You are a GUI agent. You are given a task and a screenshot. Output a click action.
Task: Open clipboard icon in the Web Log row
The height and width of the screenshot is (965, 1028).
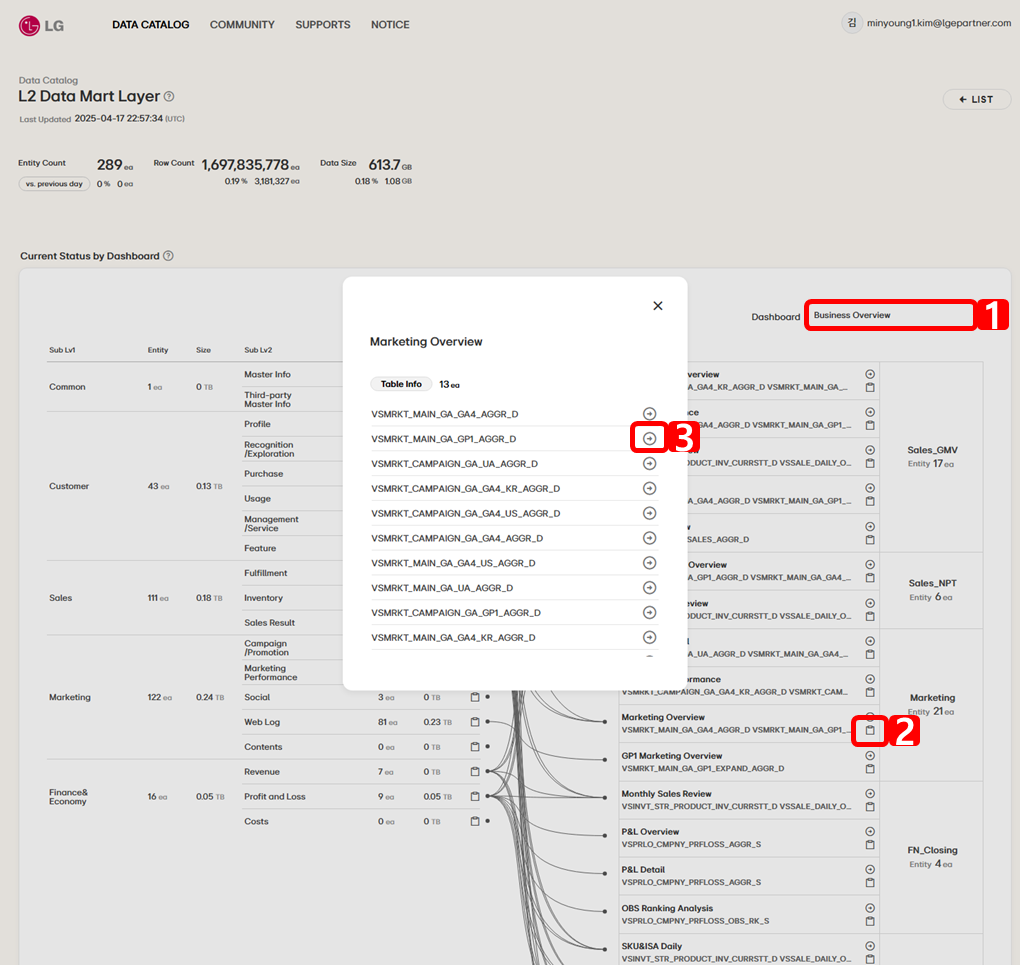point(475,722)
